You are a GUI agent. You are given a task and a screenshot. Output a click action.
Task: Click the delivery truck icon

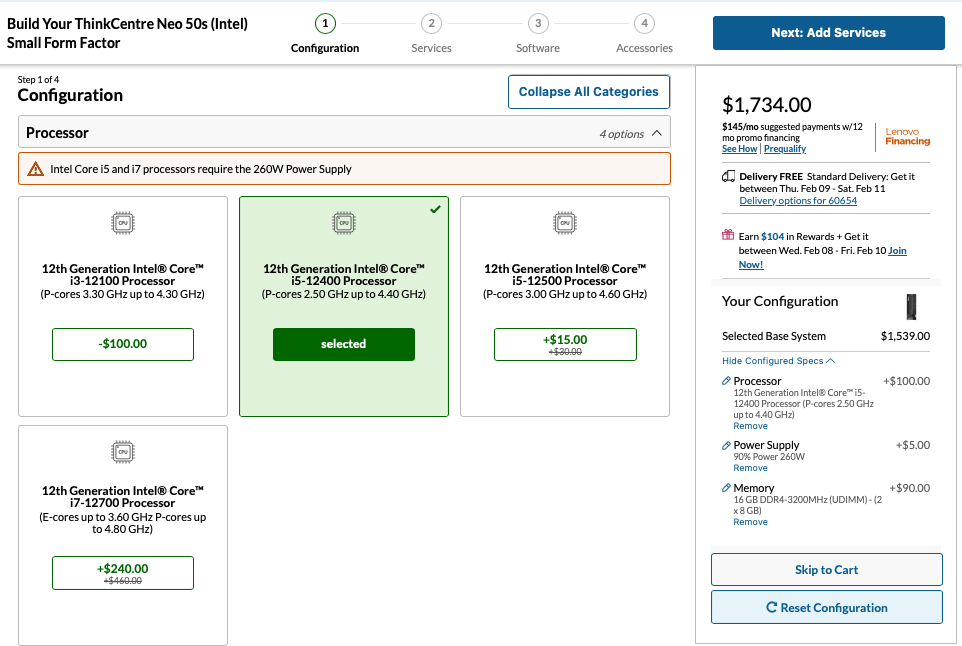(728, 176)
